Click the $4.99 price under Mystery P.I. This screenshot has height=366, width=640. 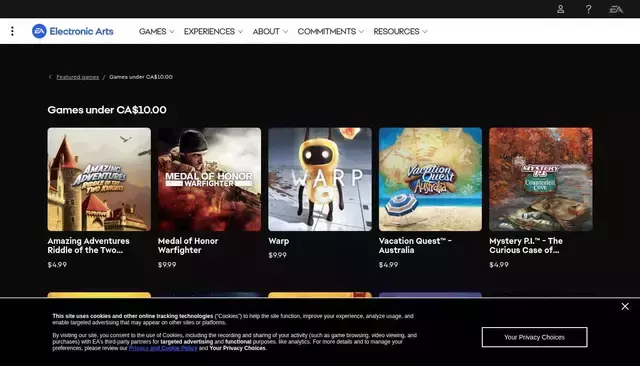499,265
